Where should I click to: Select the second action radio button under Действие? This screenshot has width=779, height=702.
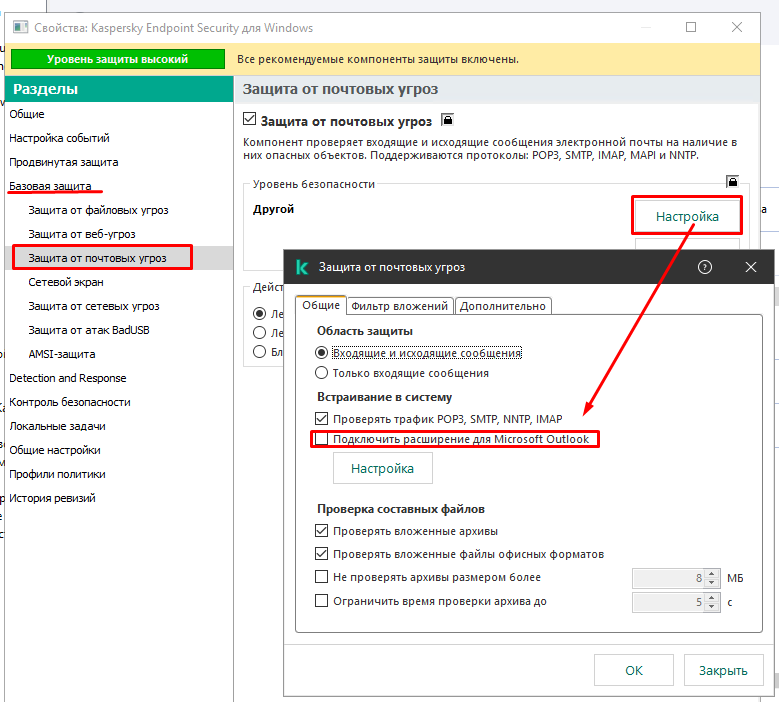259,332
